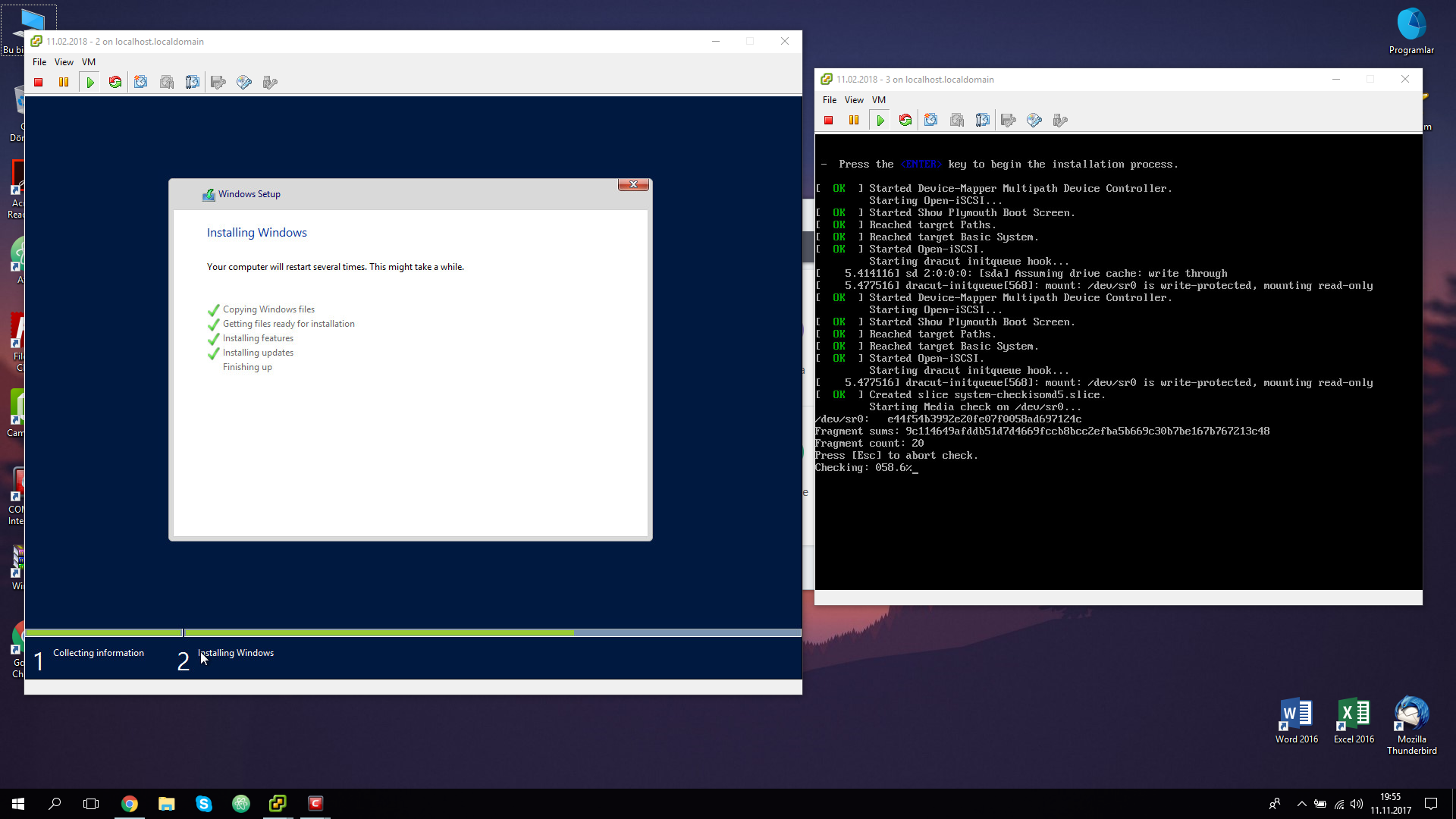Screen dimensions: 1456x819
Task: Open Task View from taskbar
Action: (91, 804)
